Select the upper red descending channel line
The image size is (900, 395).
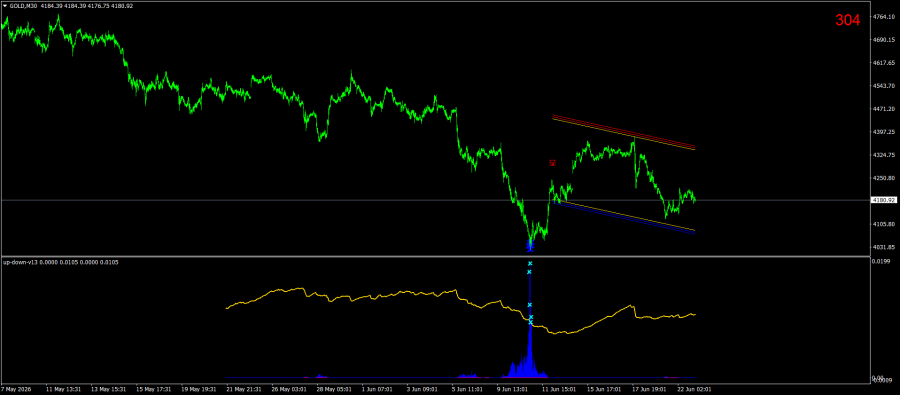tap(623, 131)
